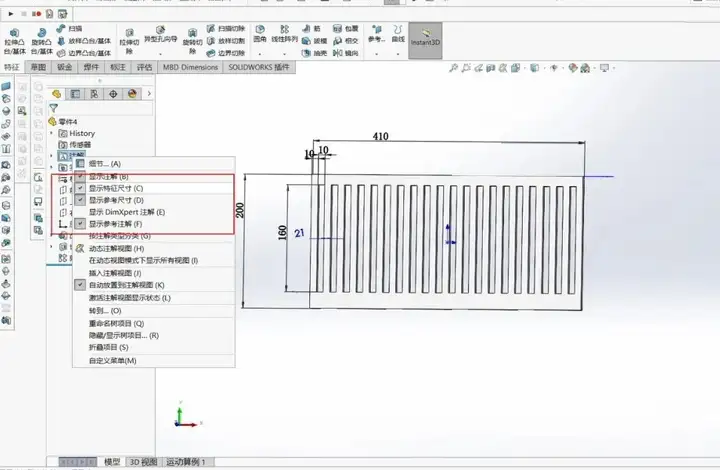
Task: Open the FeatureManager design tree tab icon
Action: click(x=57, y=93)
